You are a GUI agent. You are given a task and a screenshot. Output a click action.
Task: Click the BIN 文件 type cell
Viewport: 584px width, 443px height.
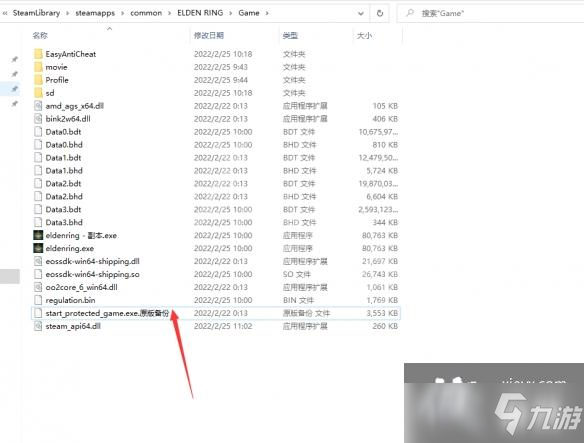[x=298, y=300]
